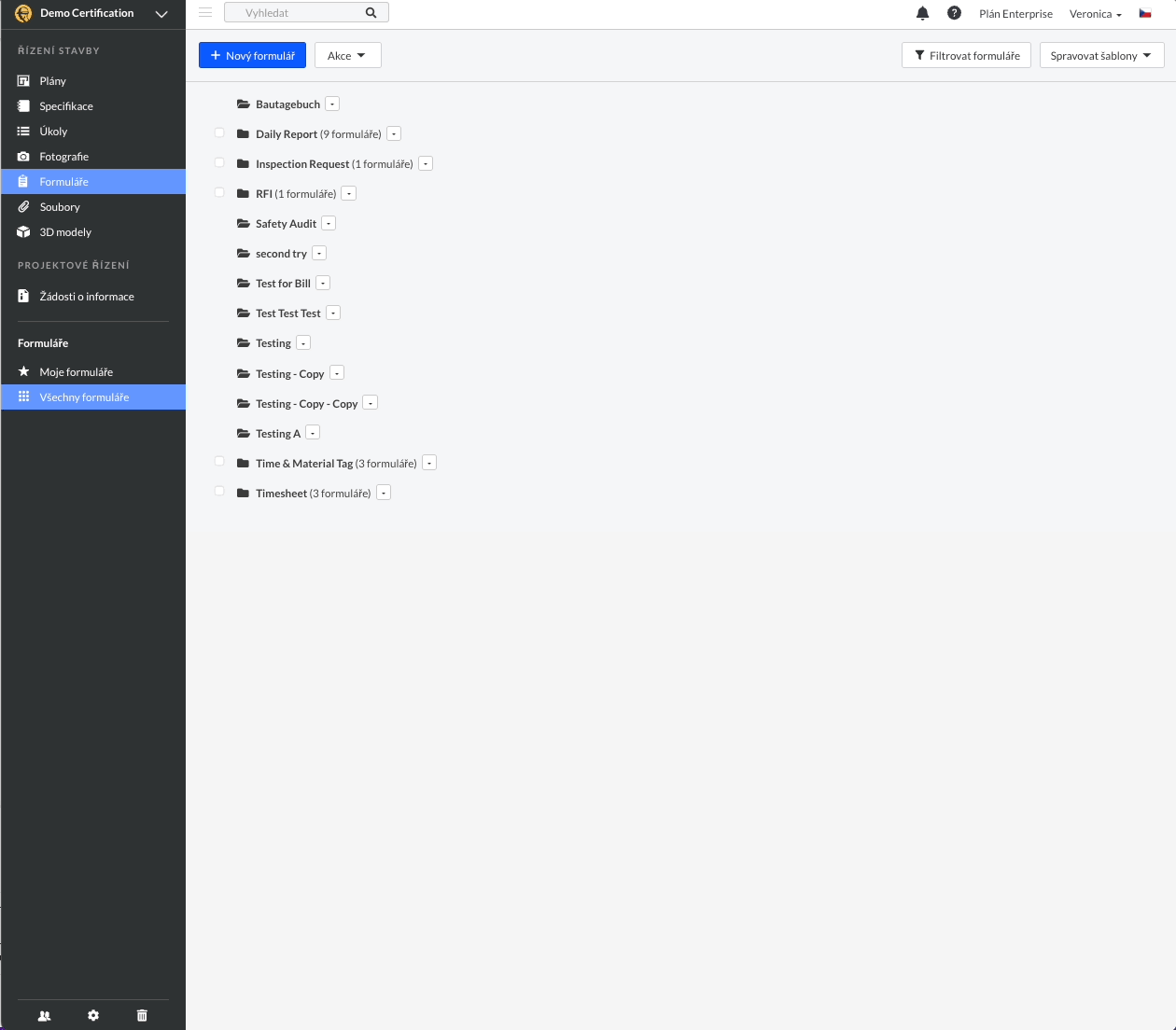This screenshot has width=1176, height=1030.
Task: Select the RFI folder checkbox
Action: [x=219, y=192]
